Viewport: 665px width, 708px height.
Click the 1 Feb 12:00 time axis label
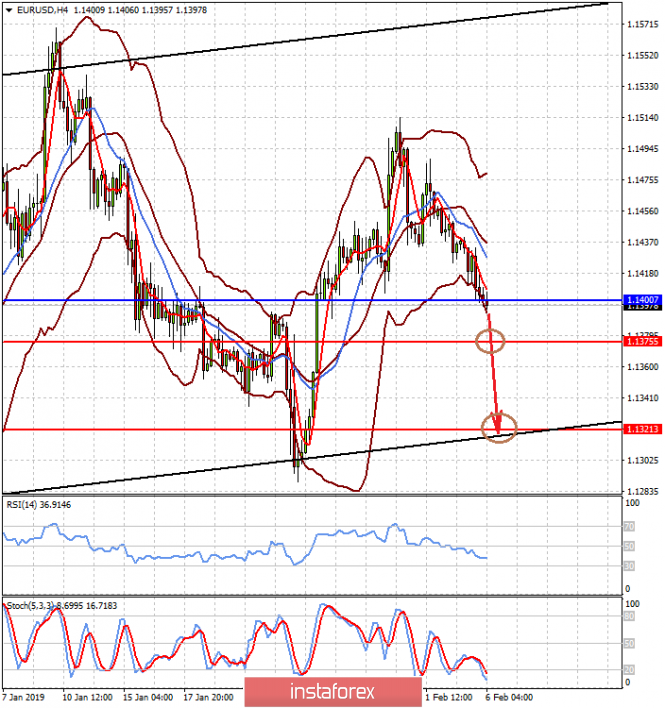click(x=449, y=698)
